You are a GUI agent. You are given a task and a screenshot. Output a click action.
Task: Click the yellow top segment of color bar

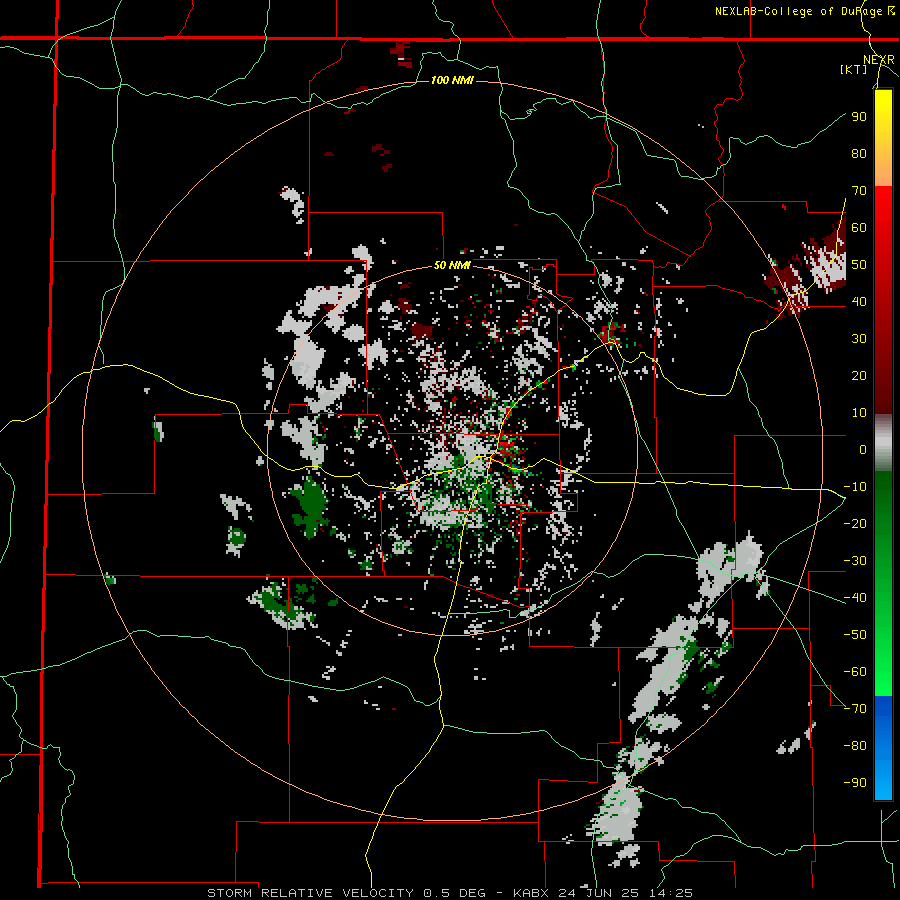pos(883,138)
